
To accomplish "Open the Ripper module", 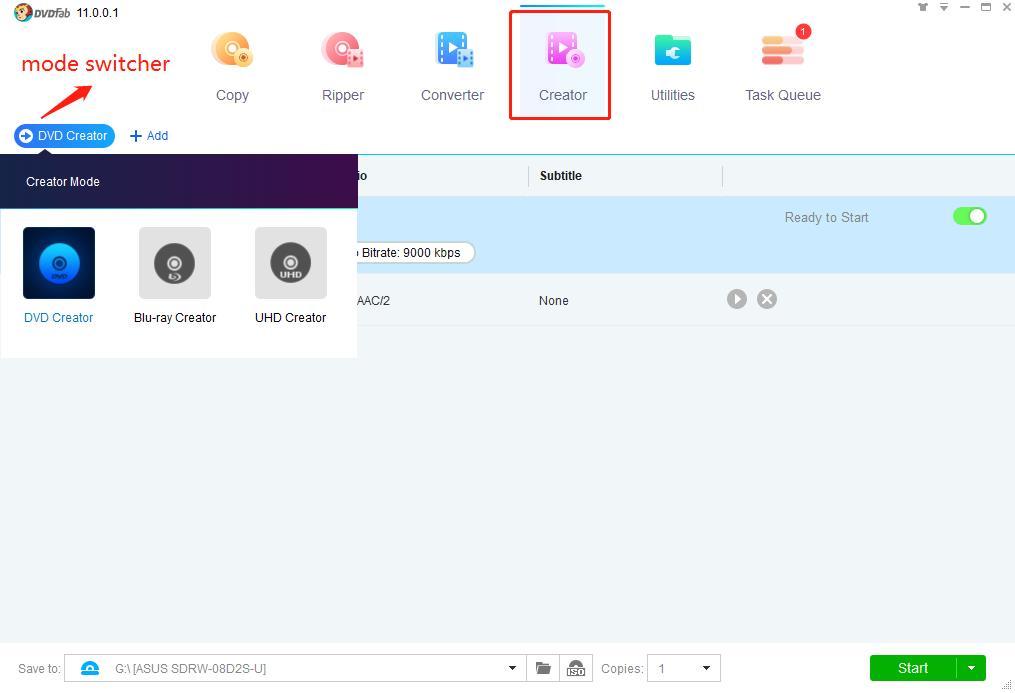I will click(x=342, y=67).
